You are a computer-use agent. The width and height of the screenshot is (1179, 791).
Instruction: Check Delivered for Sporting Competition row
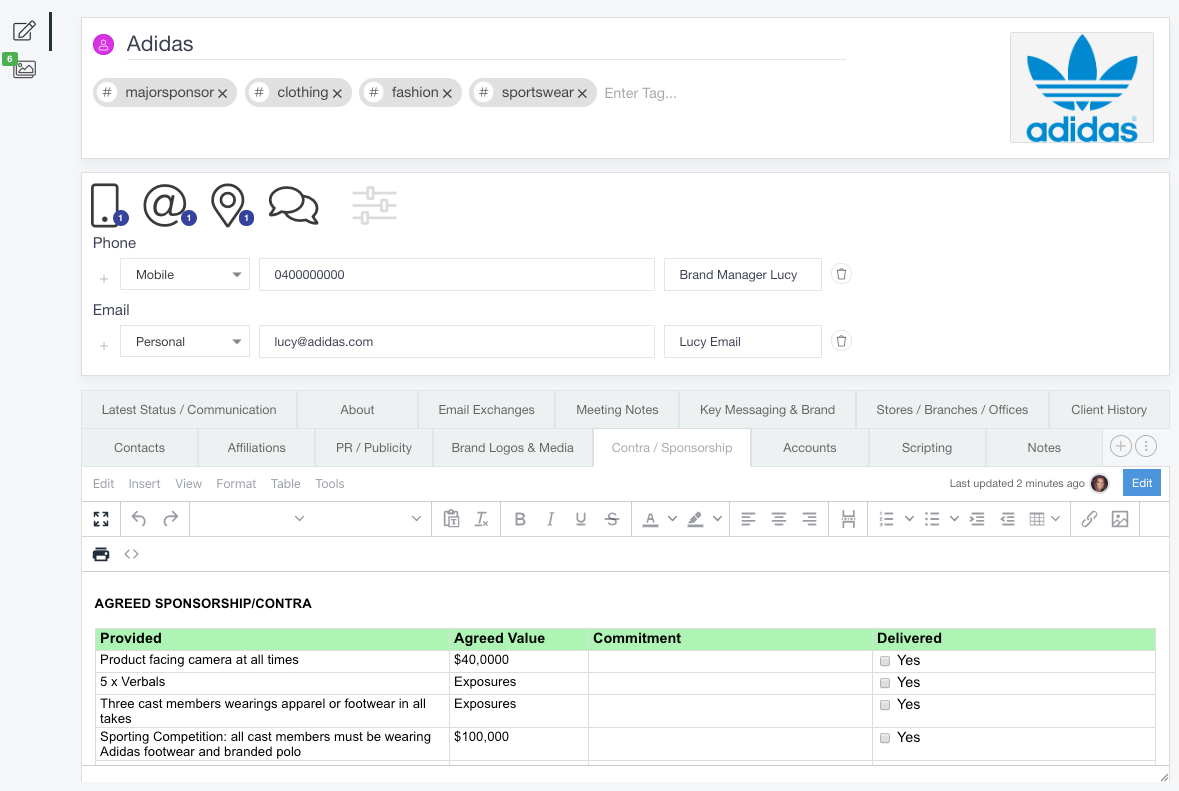point(885,738)
